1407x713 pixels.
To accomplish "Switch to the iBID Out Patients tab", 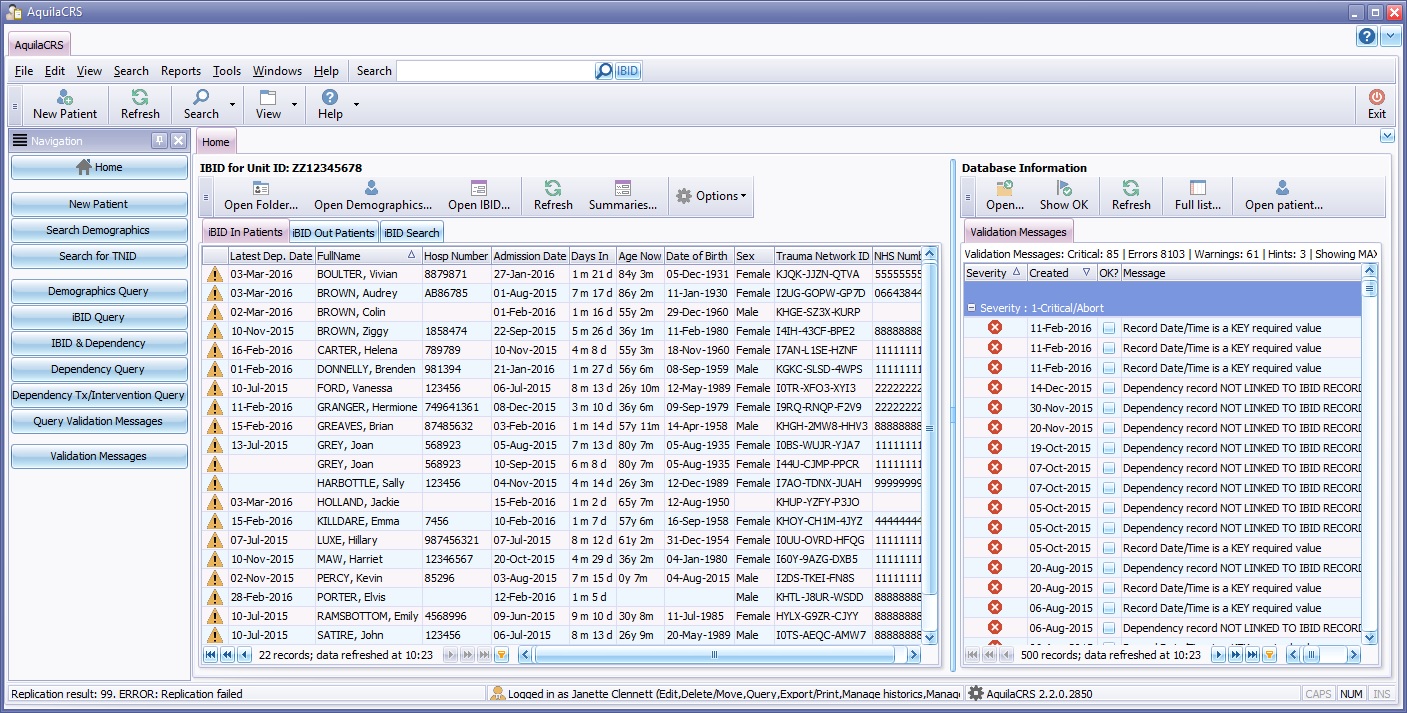I will [333, 233].
